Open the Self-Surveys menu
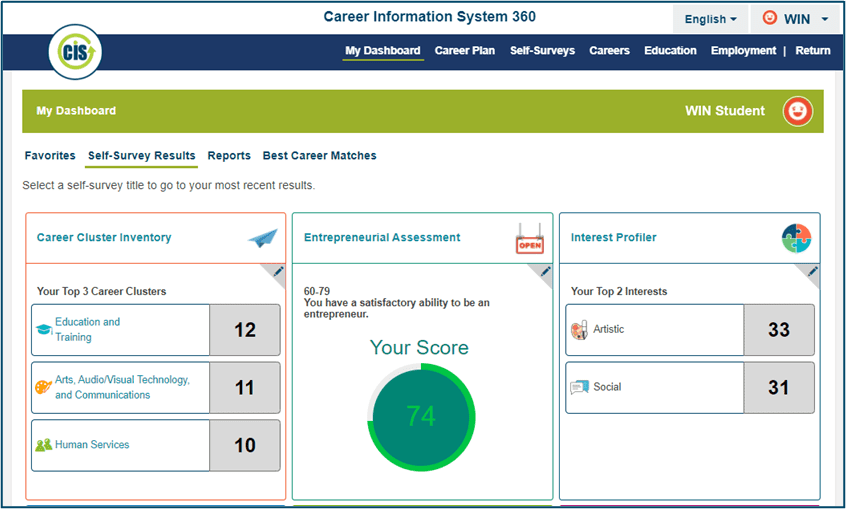Viewport: 846px width, 509px height. tap(542, 51)
